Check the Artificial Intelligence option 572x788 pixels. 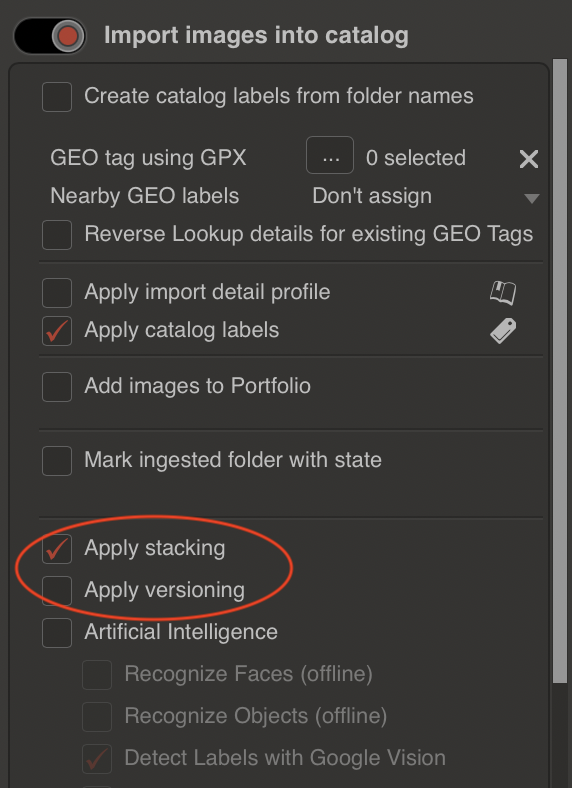tap(57, 633)
